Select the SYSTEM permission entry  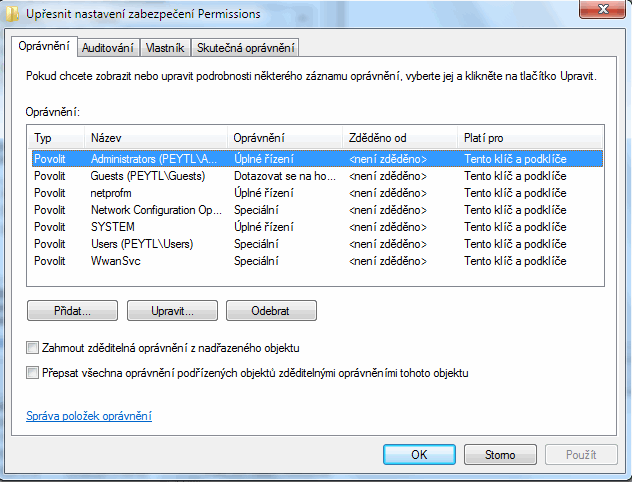click(112, 227)
